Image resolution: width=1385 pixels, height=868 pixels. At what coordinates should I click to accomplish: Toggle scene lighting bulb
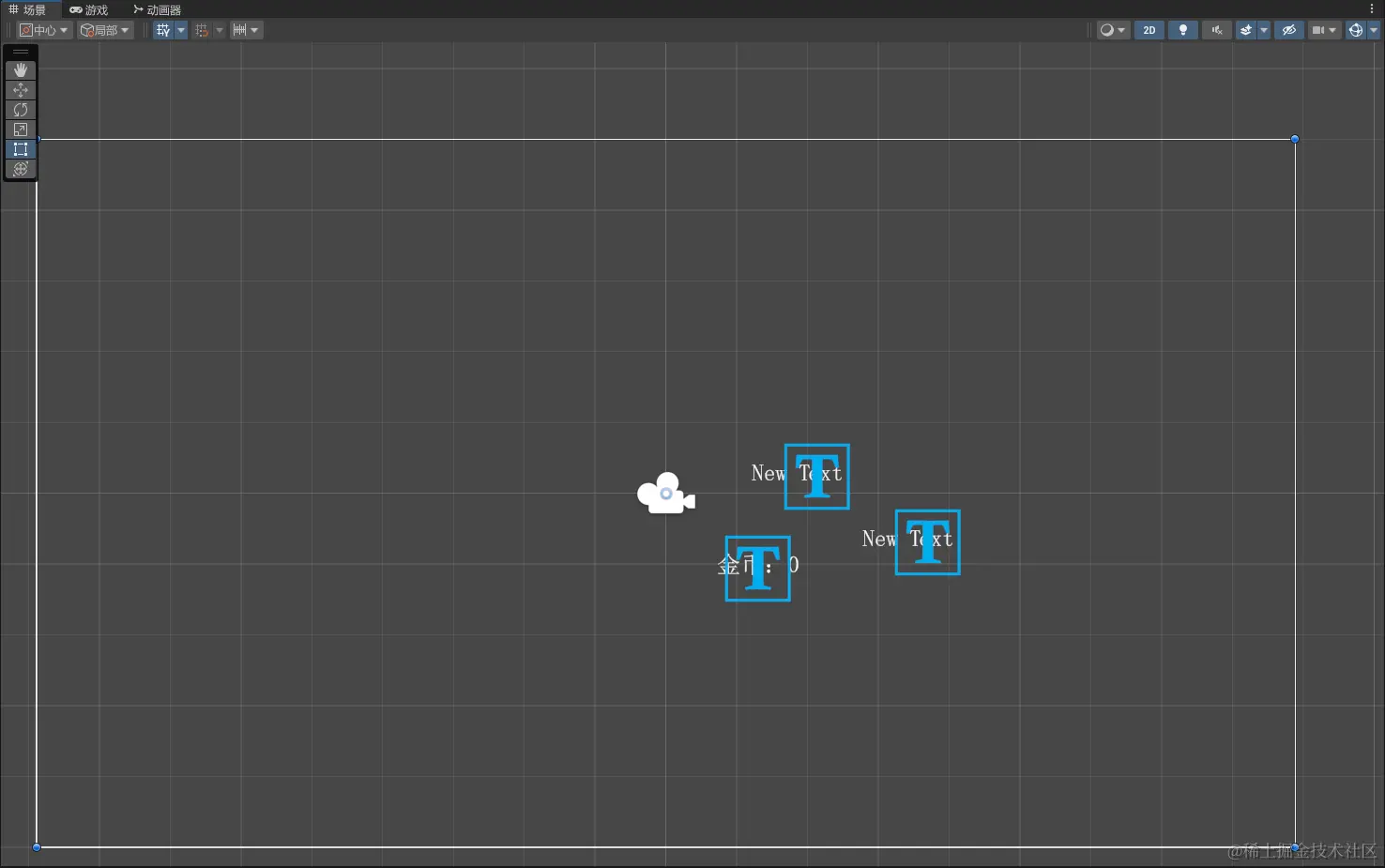coord(1183,30)
